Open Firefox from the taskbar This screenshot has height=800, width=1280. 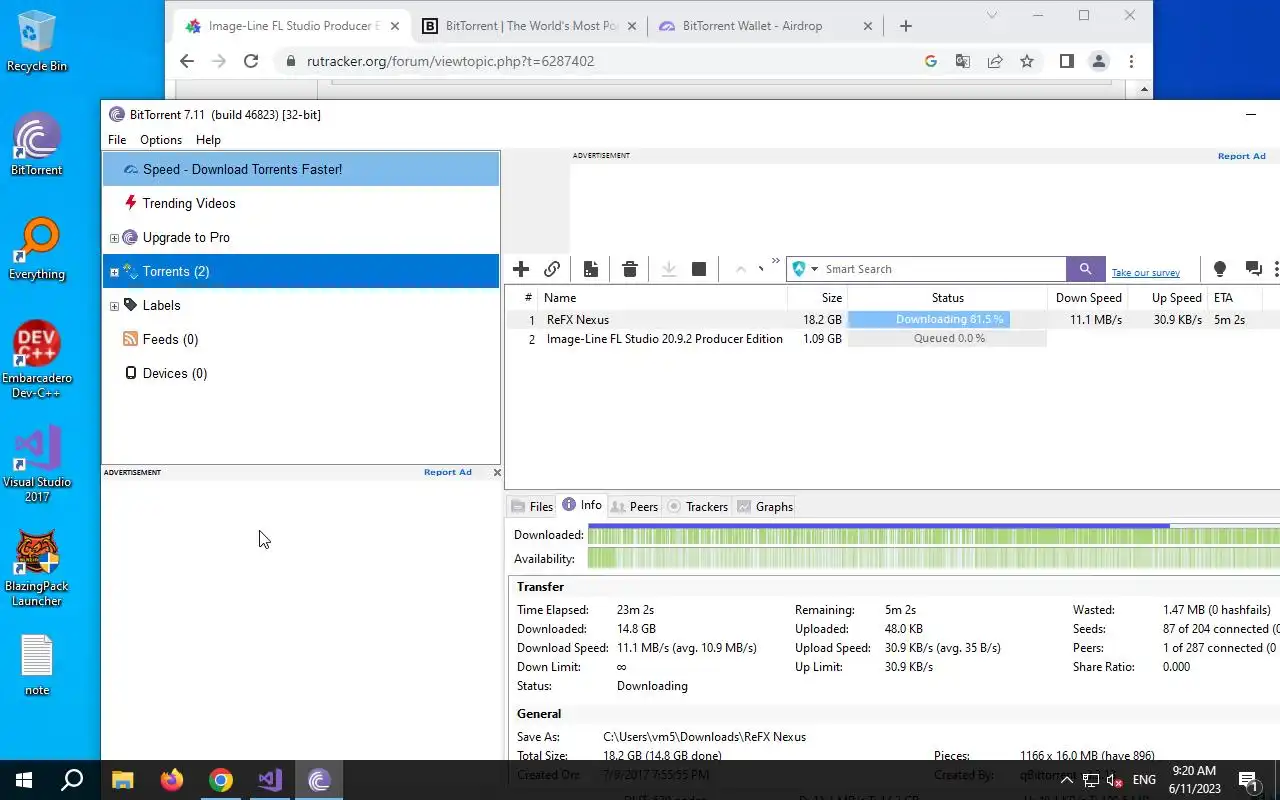[x=172, y=780]
